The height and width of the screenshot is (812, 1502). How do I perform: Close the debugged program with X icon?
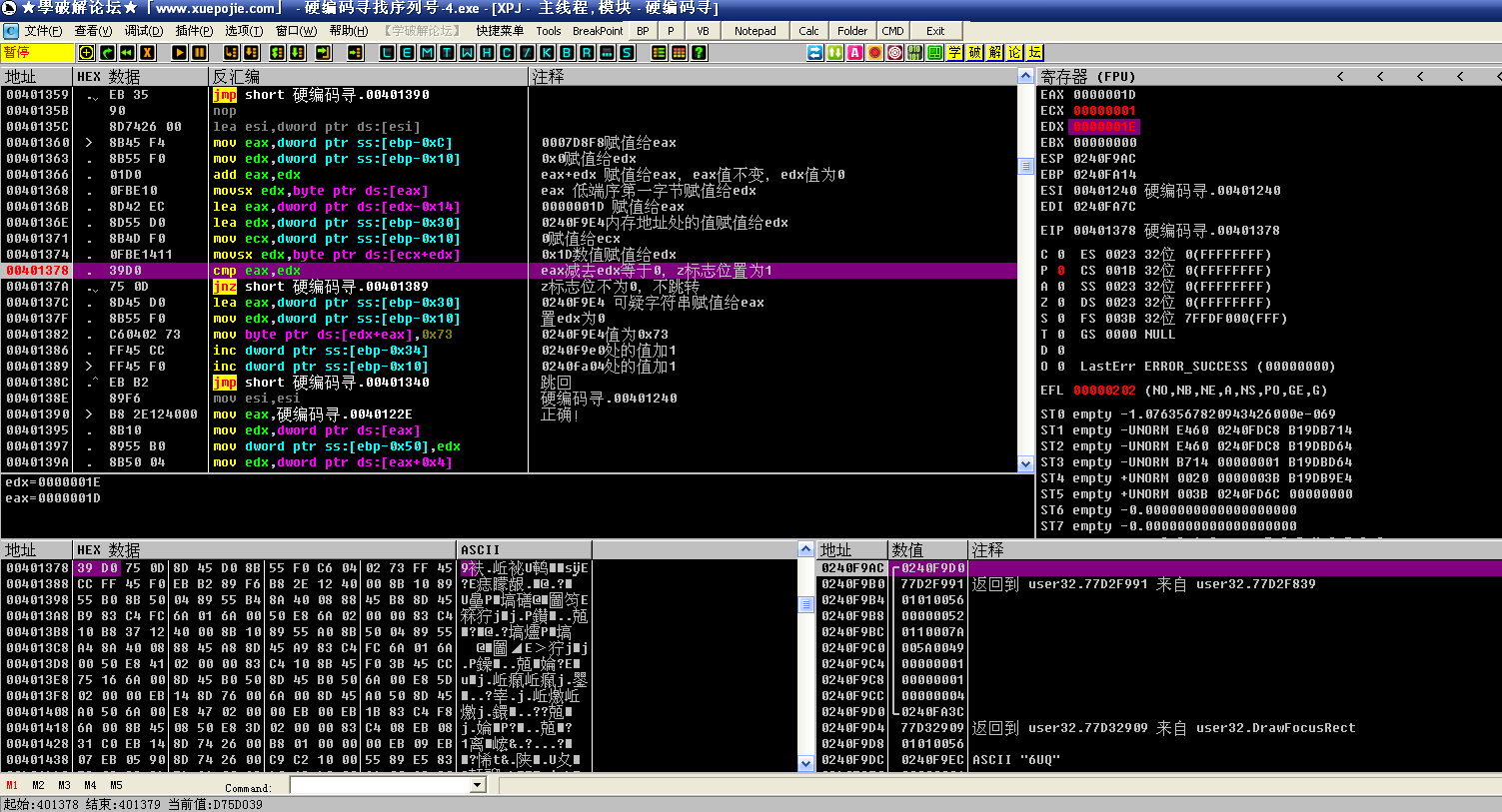point(147,52)
